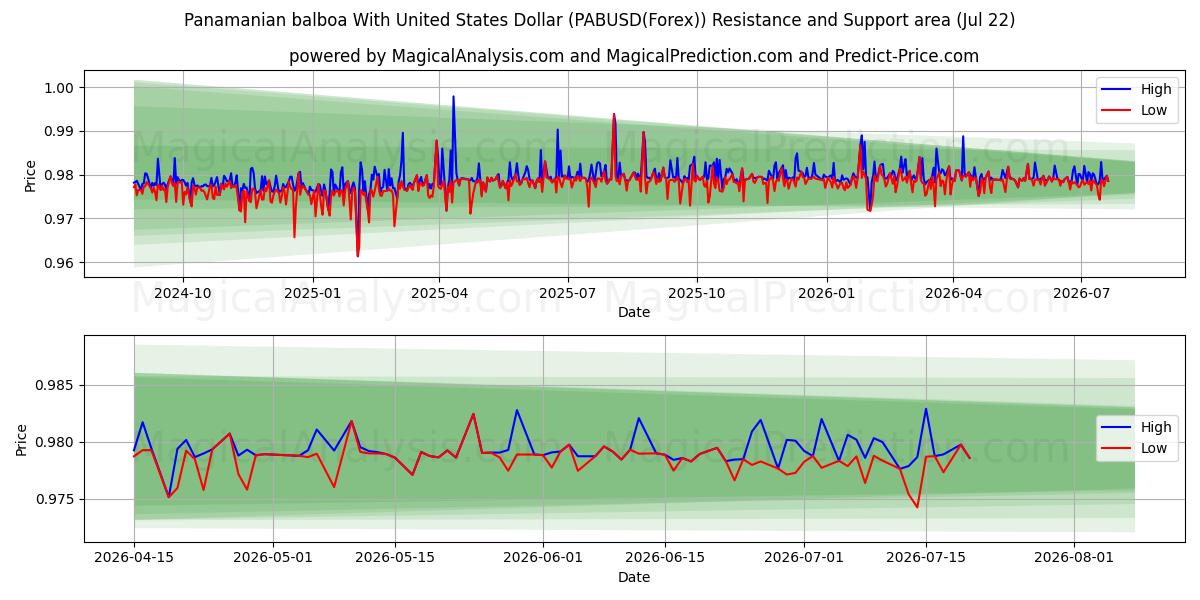Click the lower chart 'Price' axis label
The height and width of the screenshot is (600, 1200).
click(22, 439)
